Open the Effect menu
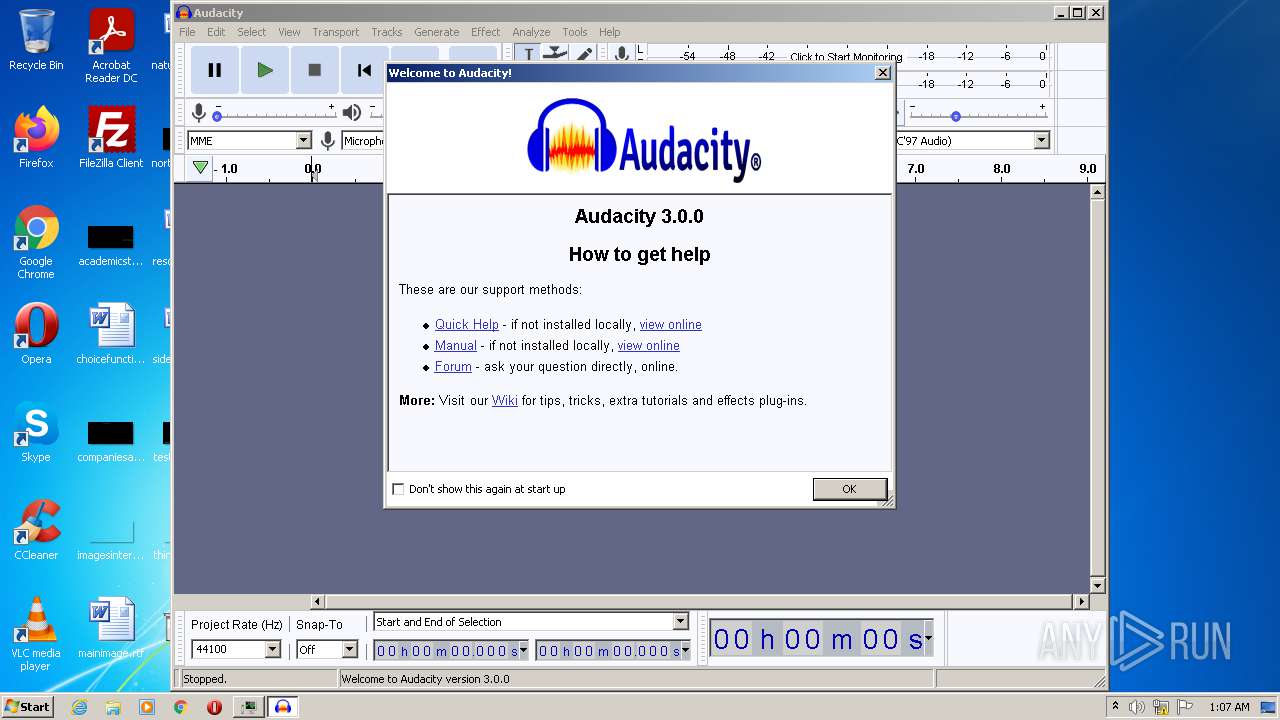This screenshot has height=720, width=1280. [x=486, y=32]
